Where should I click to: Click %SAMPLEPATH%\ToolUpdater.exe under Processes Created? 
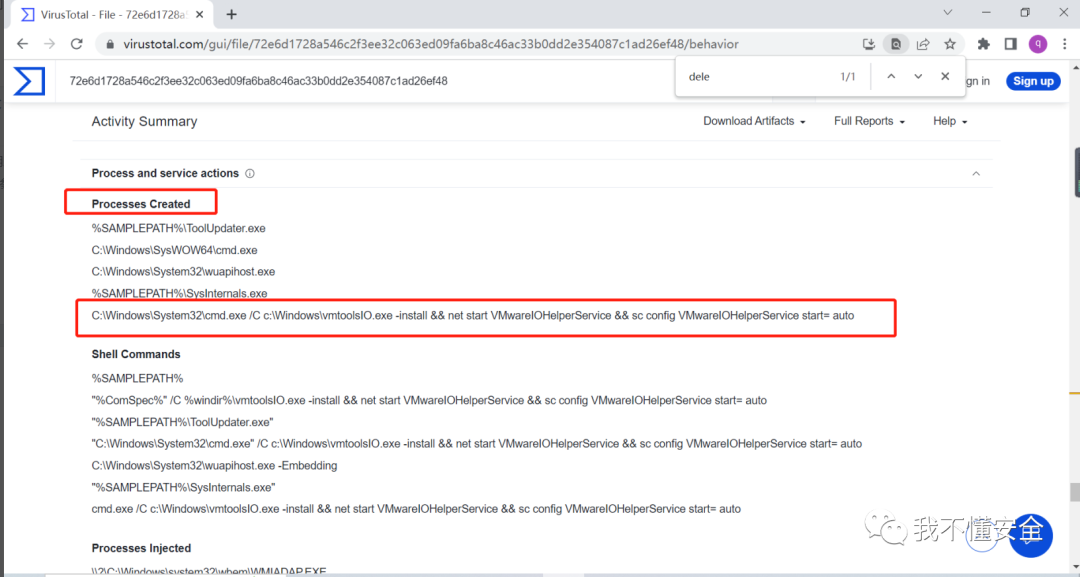(178, 228)
